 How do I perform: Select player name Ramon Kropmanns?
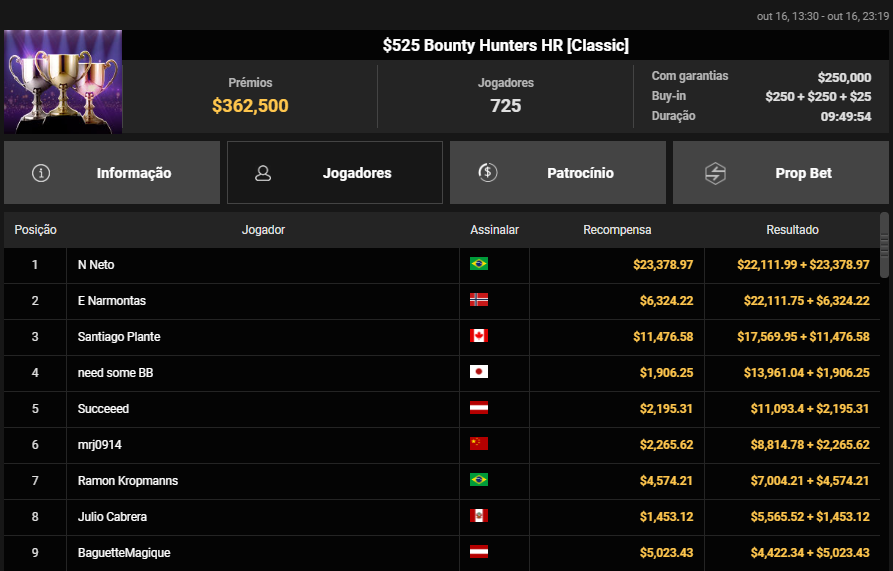(128, 480)
